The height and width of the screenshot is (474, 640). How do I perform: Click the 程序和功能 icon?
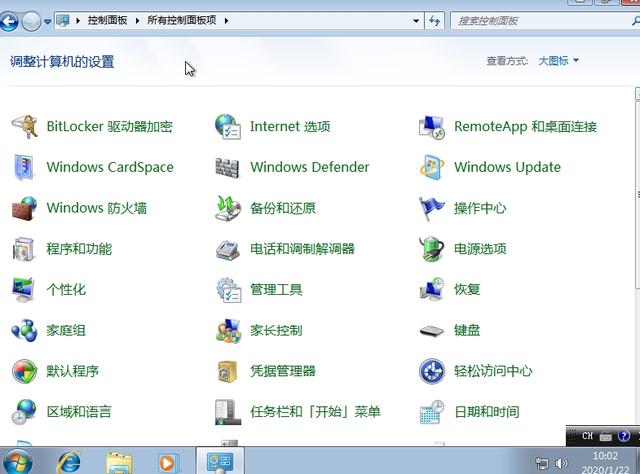coord(24,249)
